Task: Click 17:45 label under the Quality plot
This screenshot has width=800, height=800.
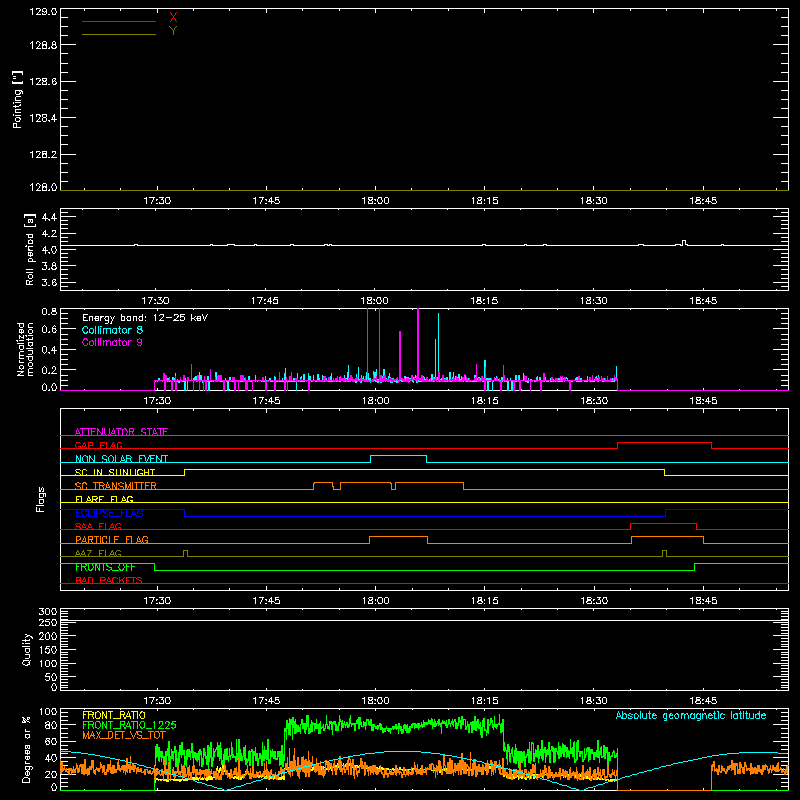Action: click(x=266, y=701)
